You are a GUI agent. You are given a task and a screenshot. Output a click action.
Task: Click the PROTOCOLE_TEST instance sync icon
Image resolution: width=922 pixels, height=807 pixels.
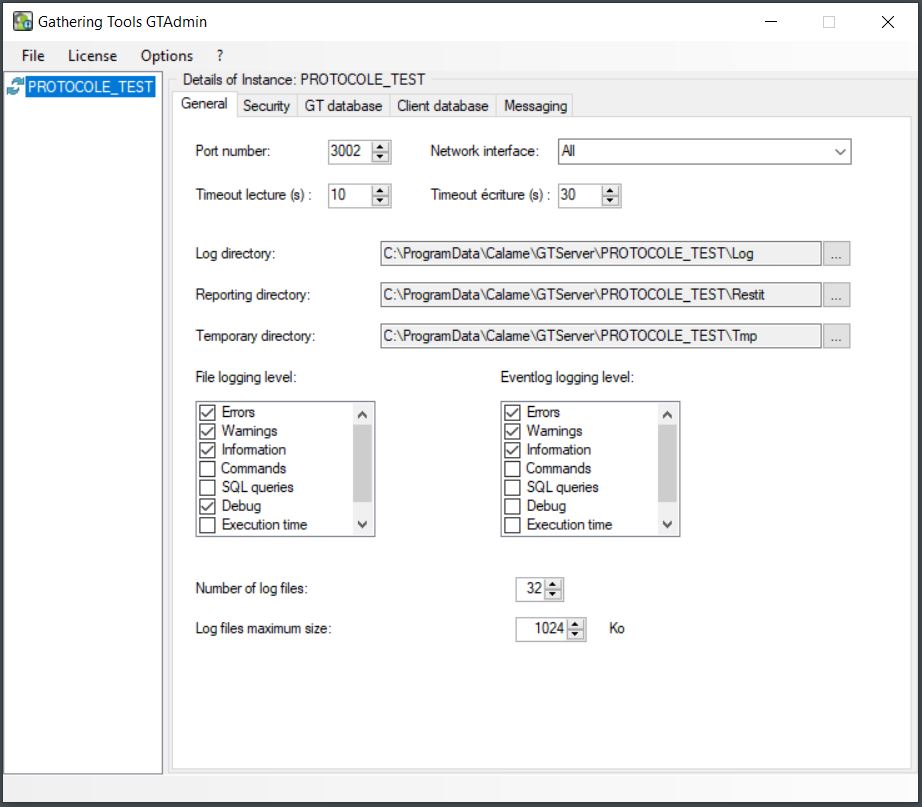[15, 86]
